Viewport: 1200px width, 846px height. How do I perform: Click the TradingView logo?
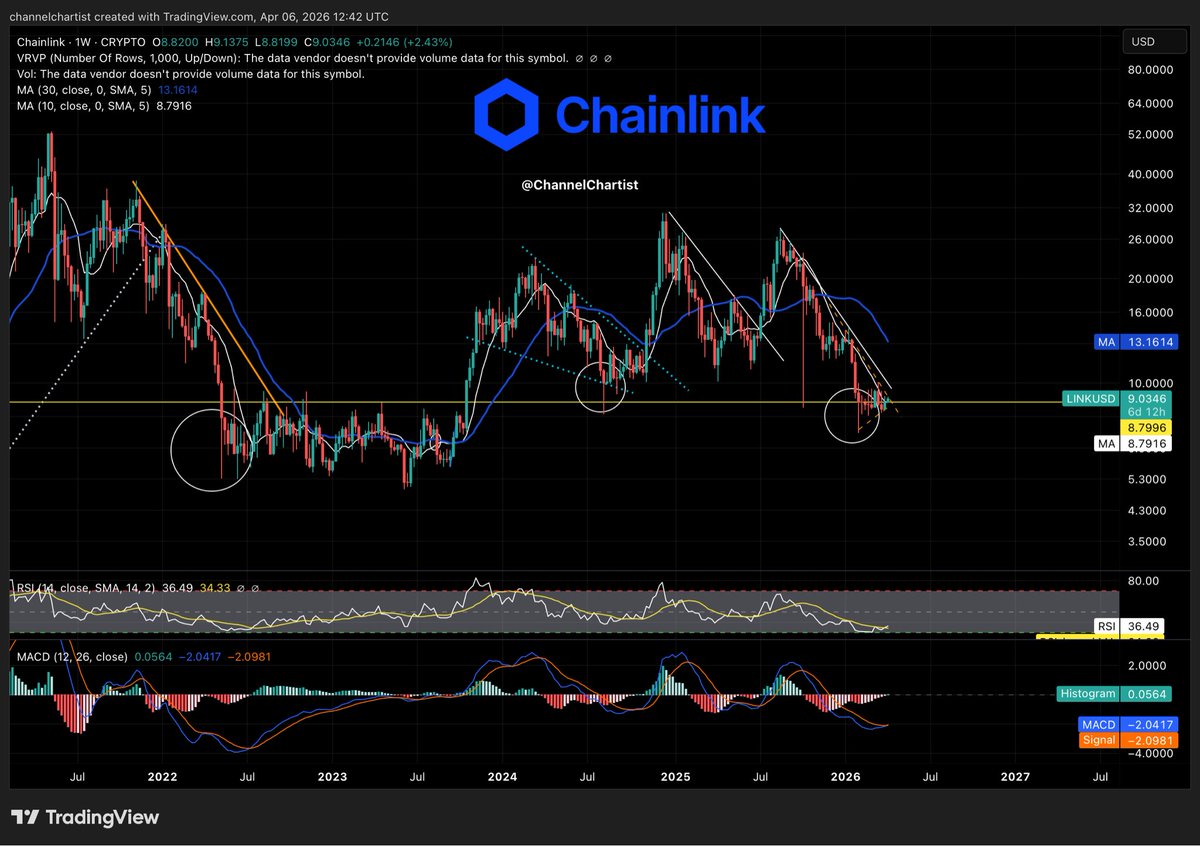[x=85, y=817]
